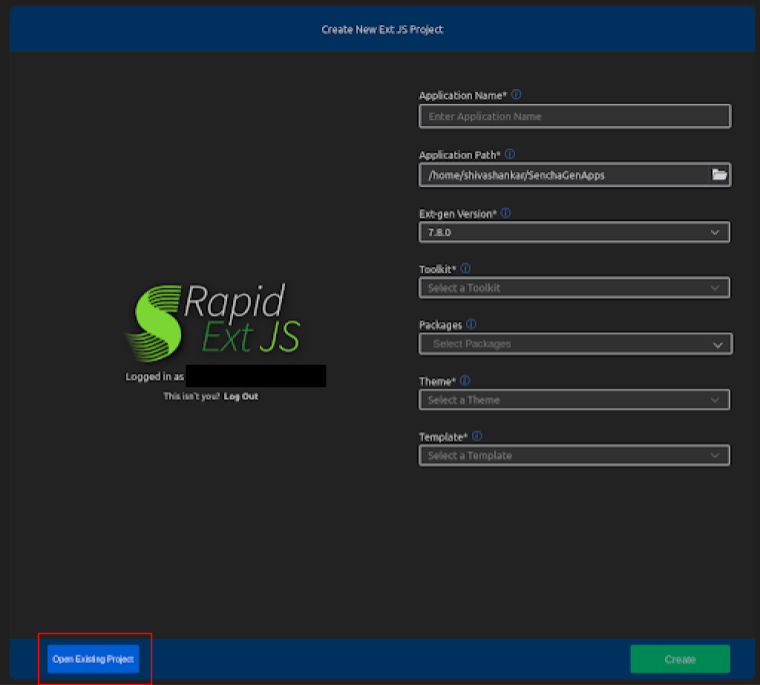Click info icon beside Application Name label
This screenshot has width=760, height=685.
516,95
